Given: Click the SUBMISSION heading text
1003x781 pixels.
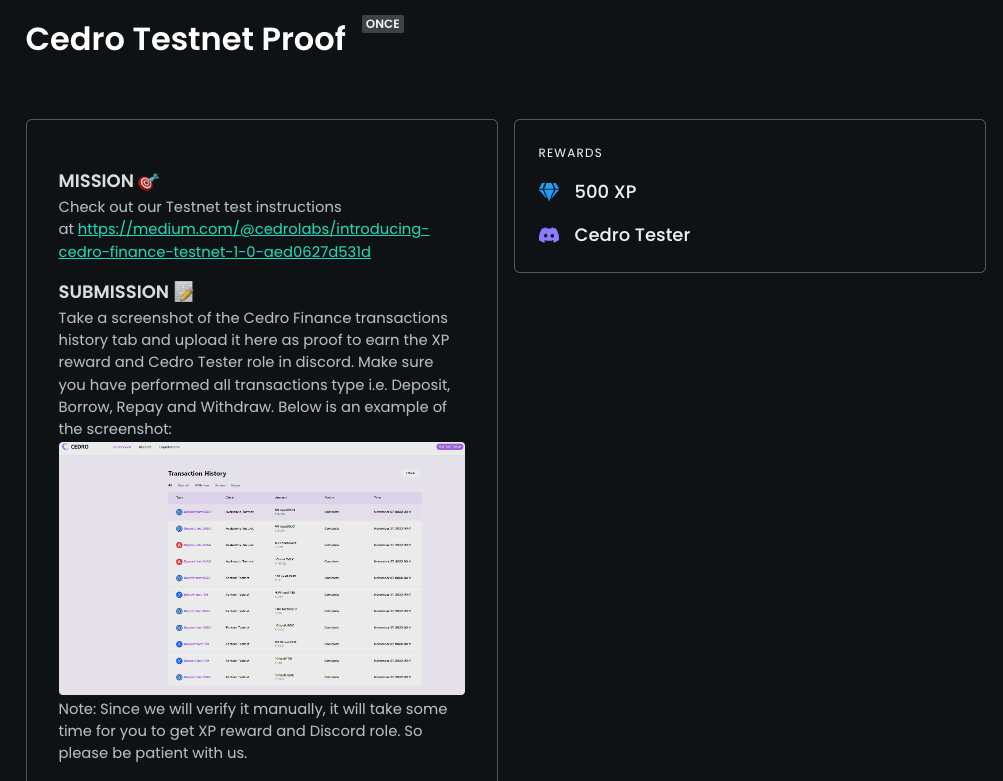Looking at the screenshot, I should coord(113,292).
